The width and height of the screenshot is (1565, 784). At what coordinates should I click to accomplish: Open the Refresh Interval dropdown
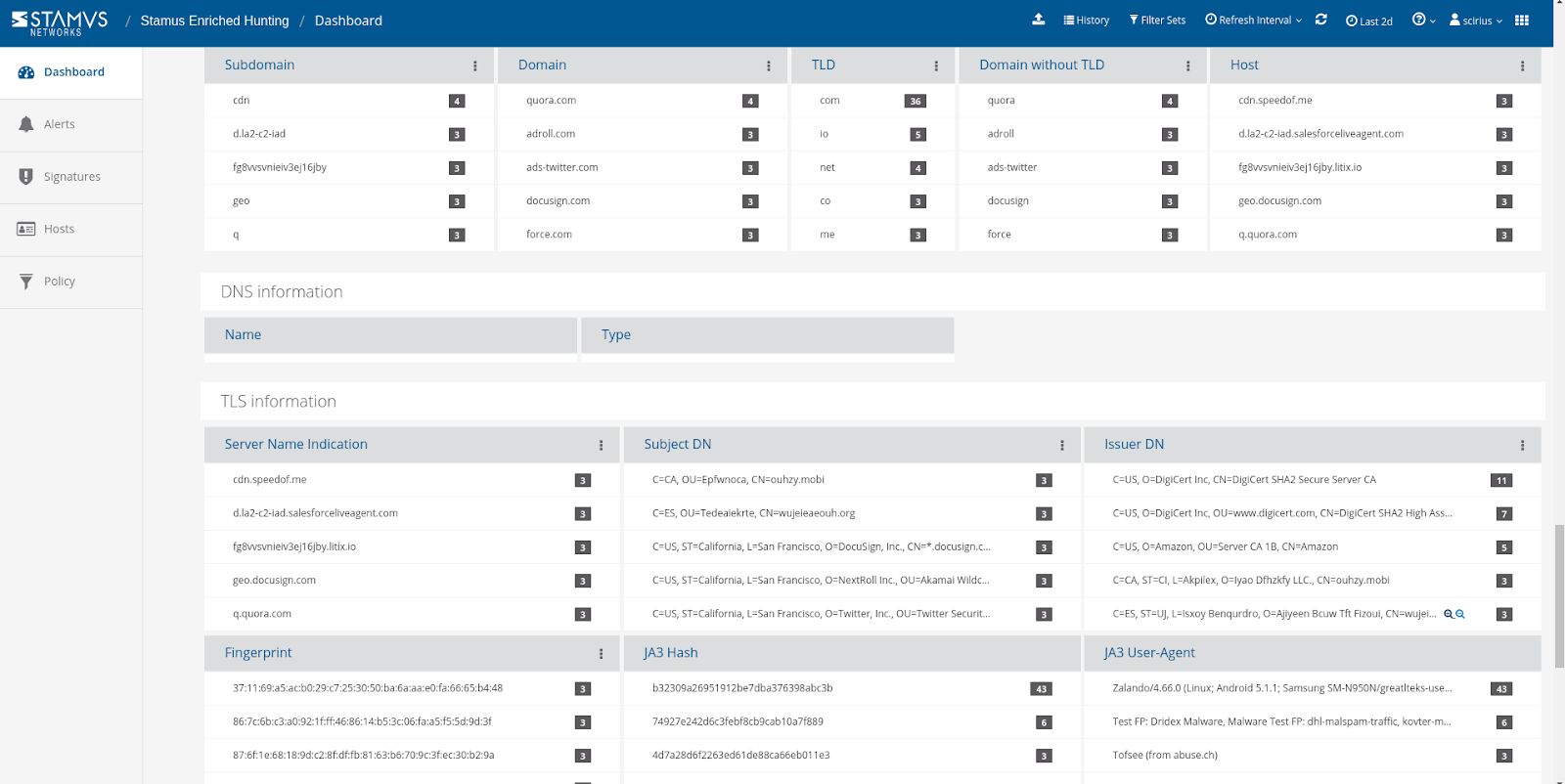[x=1253, y=21]
